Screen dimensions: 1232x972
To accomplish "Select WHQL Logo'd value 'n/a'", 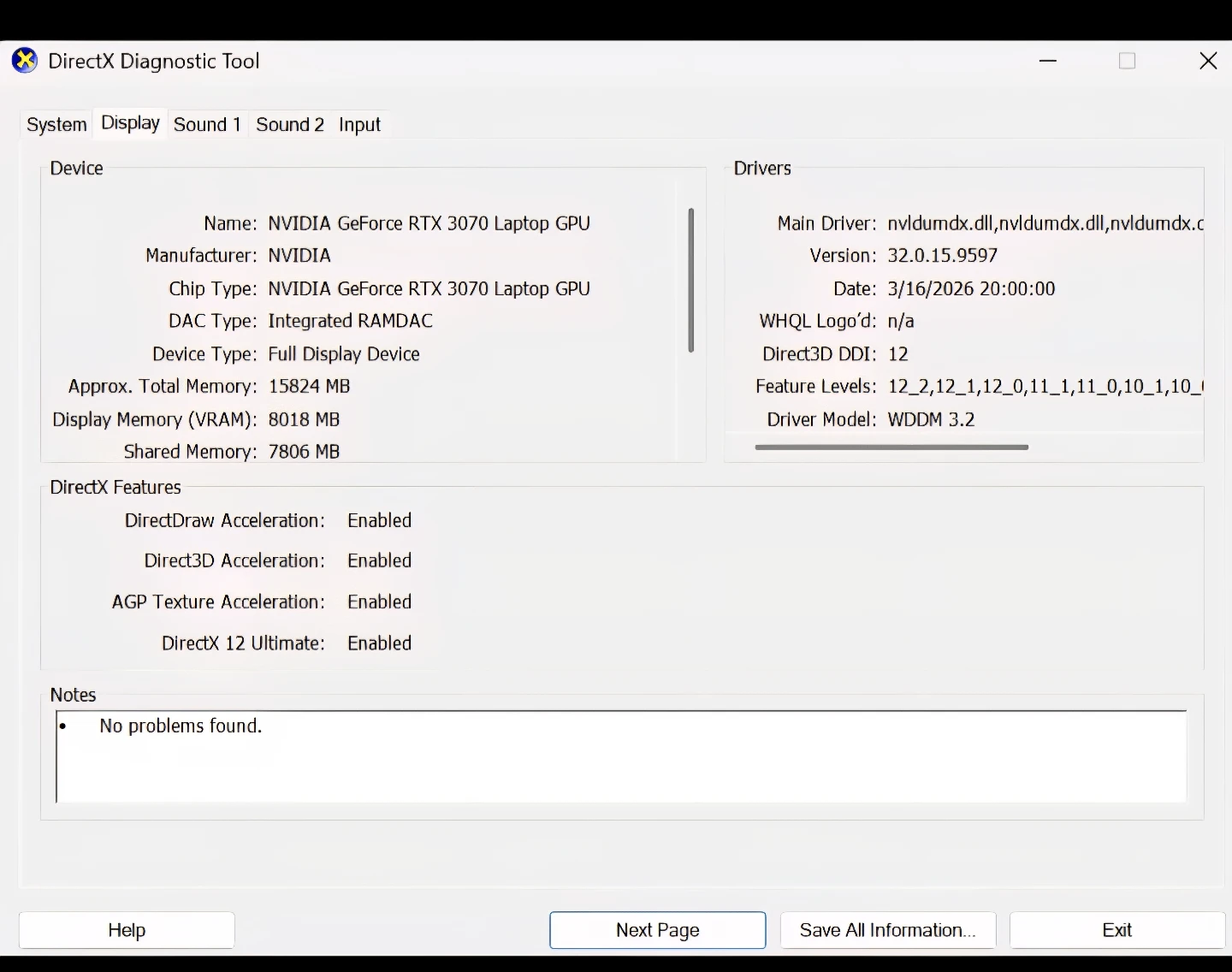I will (901, 322).
